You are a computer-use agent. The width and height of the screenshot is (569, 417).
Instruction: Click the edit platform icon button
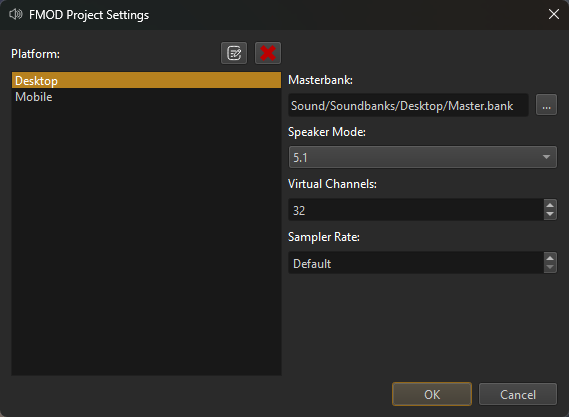(x=234, y=53)
